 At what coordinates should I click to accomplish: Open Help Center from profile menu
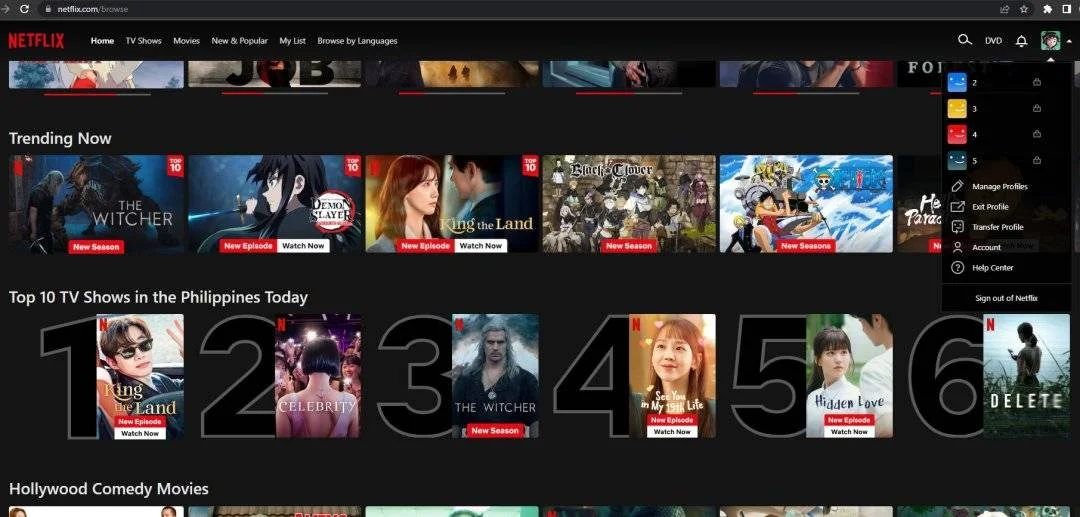point(993,268)
